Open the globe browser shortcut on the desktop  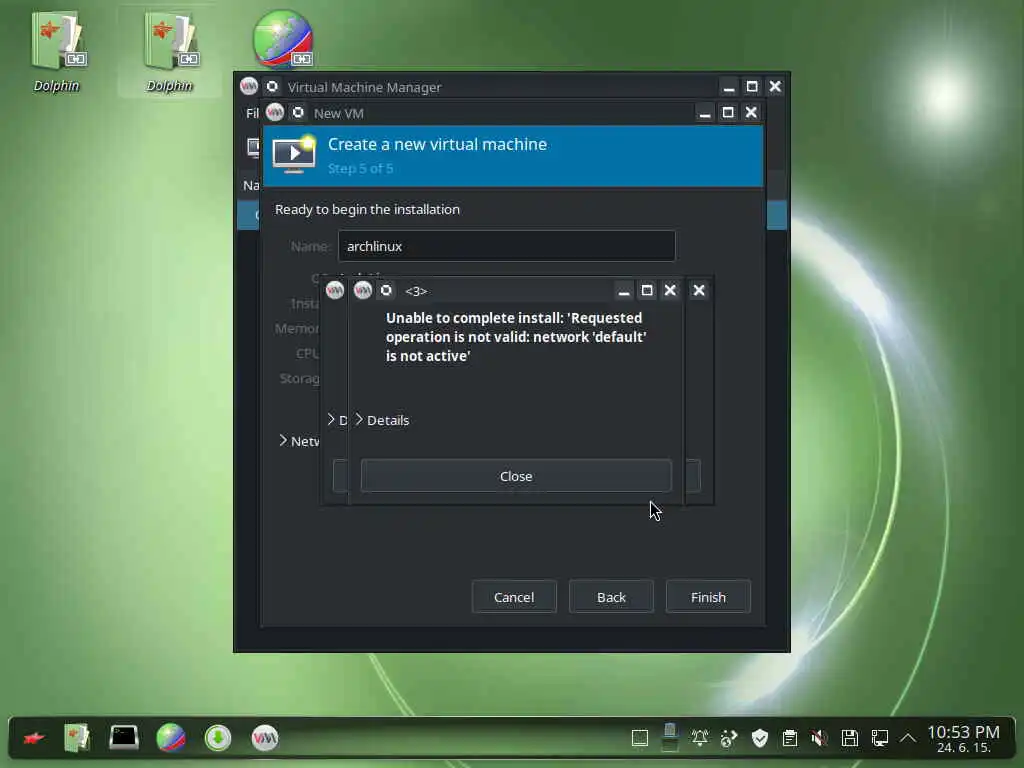[x=283, y=39]
